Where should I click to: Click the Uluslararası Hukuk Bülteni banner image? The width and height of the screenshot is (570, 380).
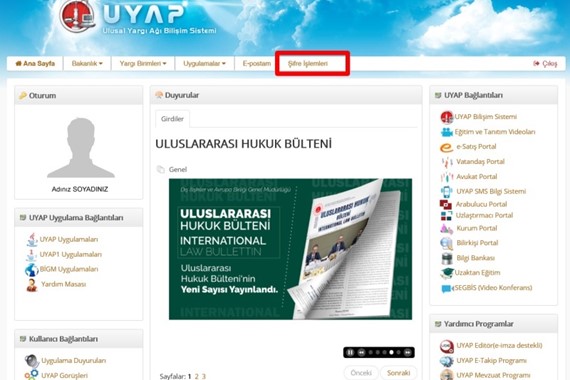click(290, 249)
